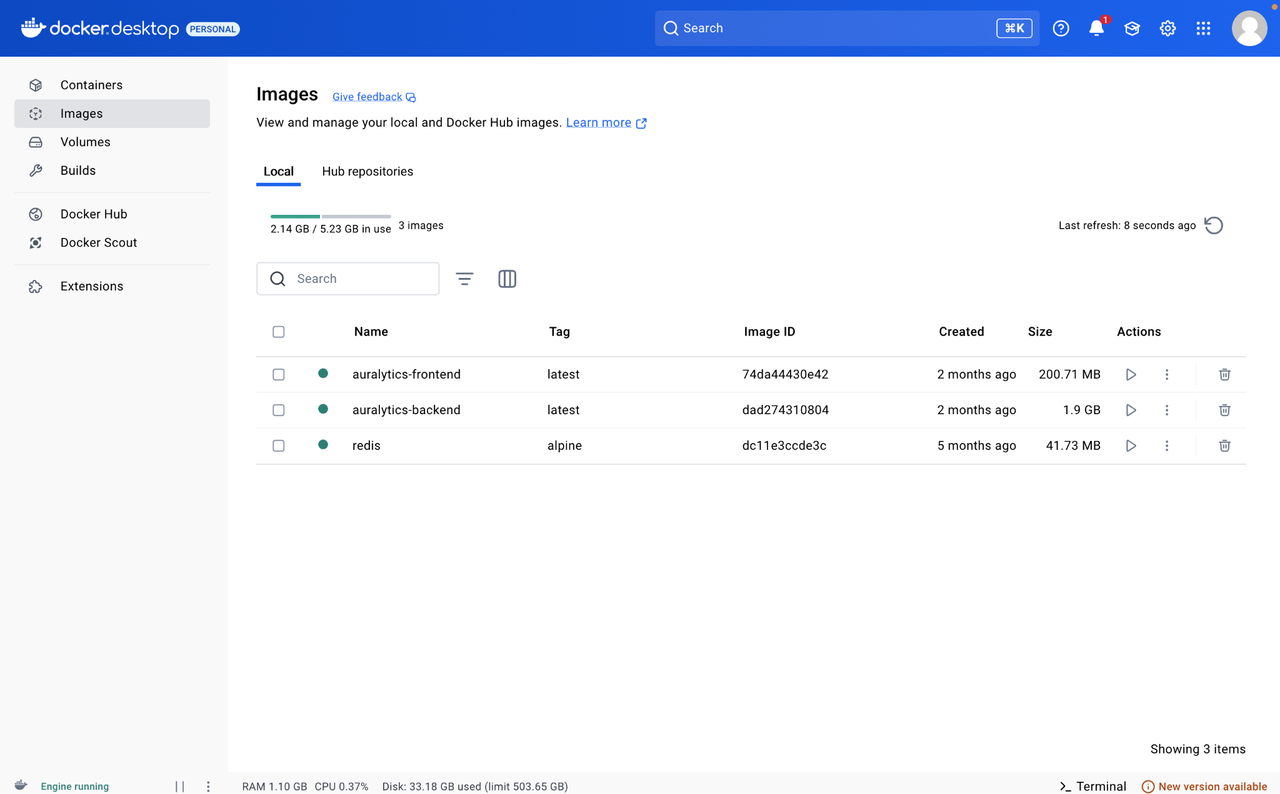Follow the Learn more link
1280x794 pixels.
coord(606,123)
